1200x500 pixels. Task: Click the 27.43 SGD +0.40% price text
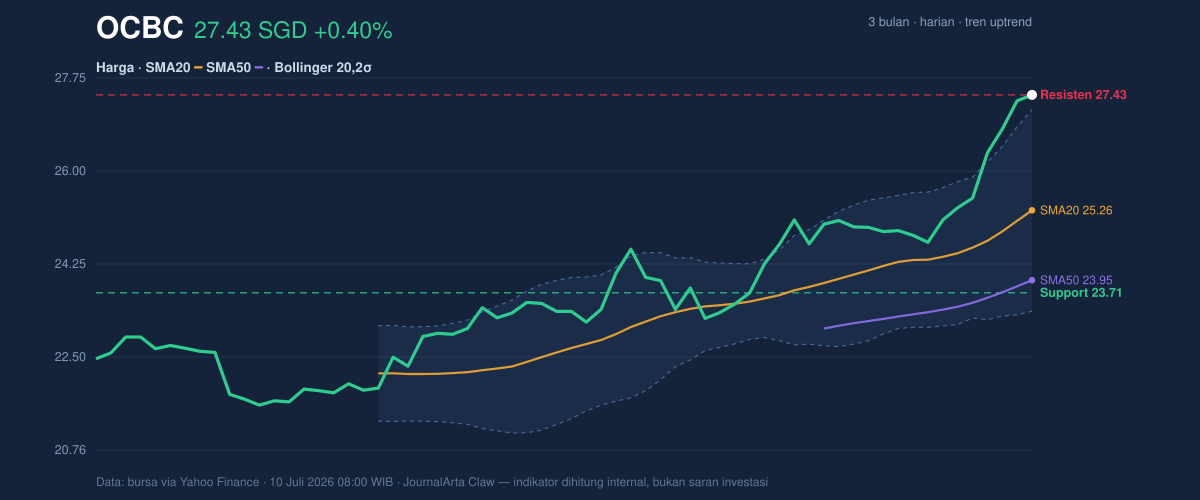293,31
